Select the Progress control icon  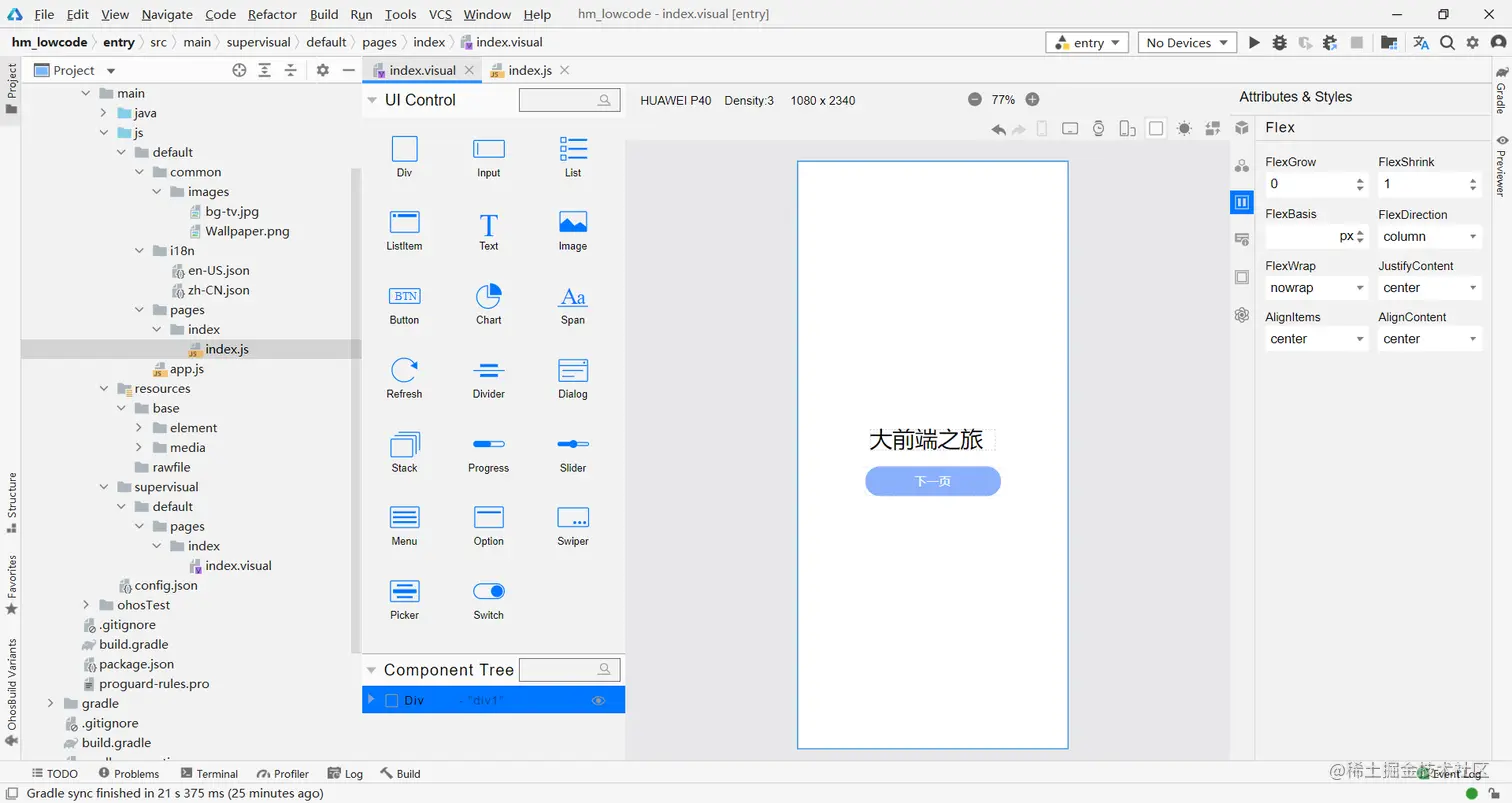pos(488,444)
